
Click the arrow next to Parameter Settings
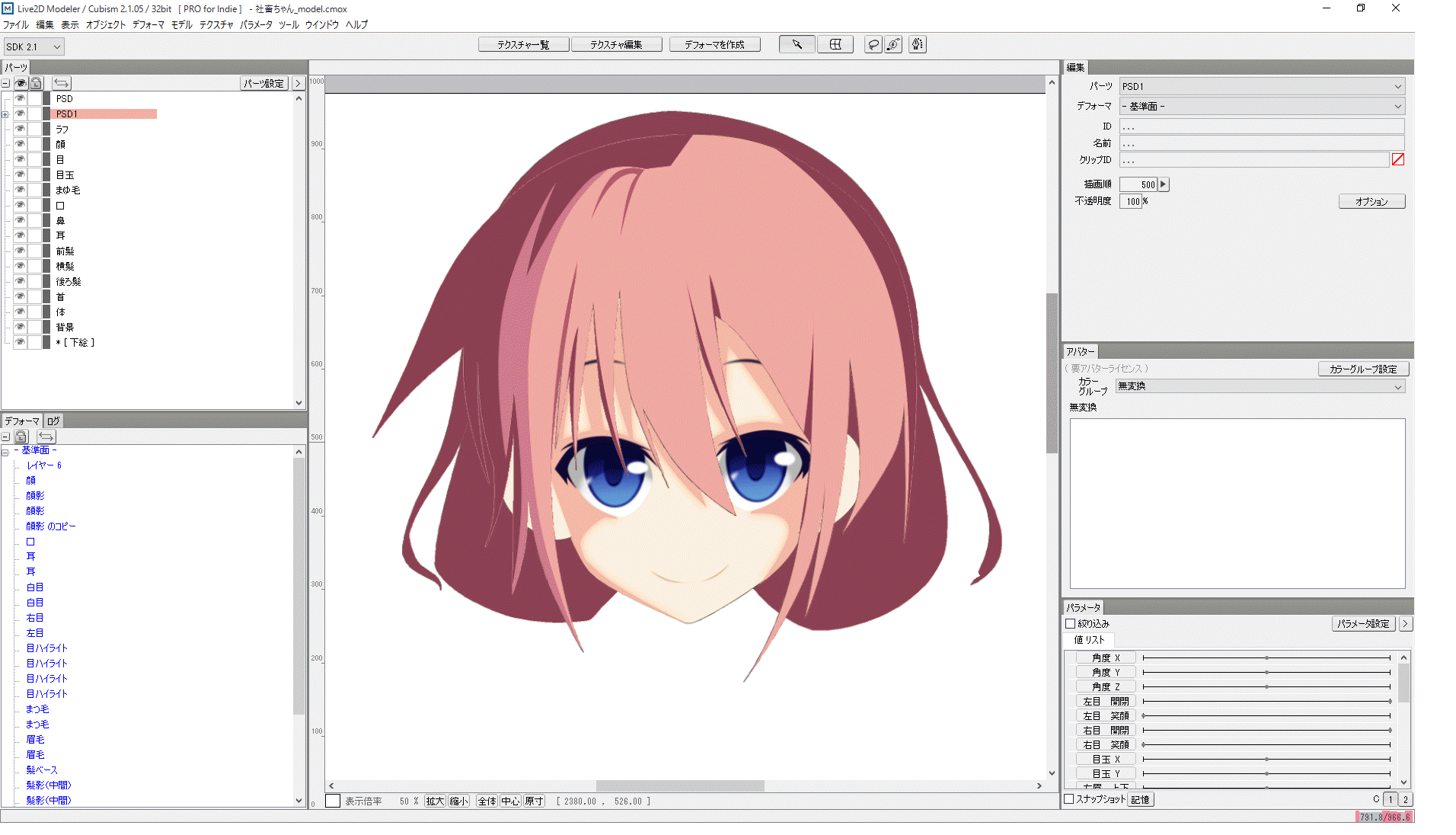(1405, 623)
